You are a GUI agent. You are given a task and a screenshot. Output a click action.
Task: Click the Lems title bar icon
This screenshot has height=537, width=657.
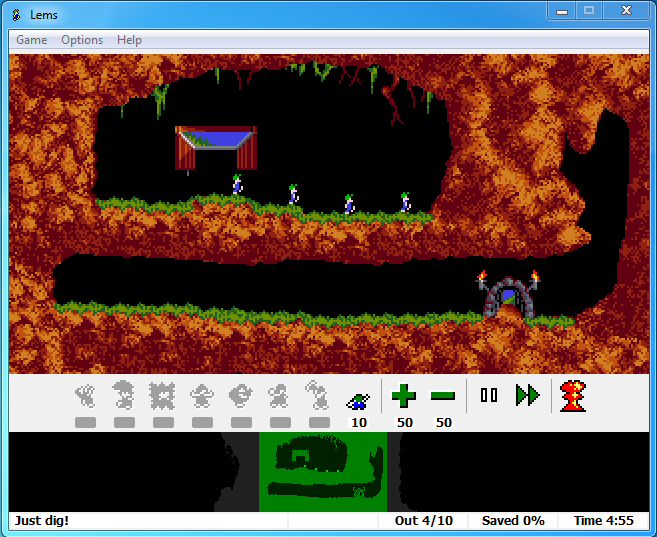pos(16,15)
